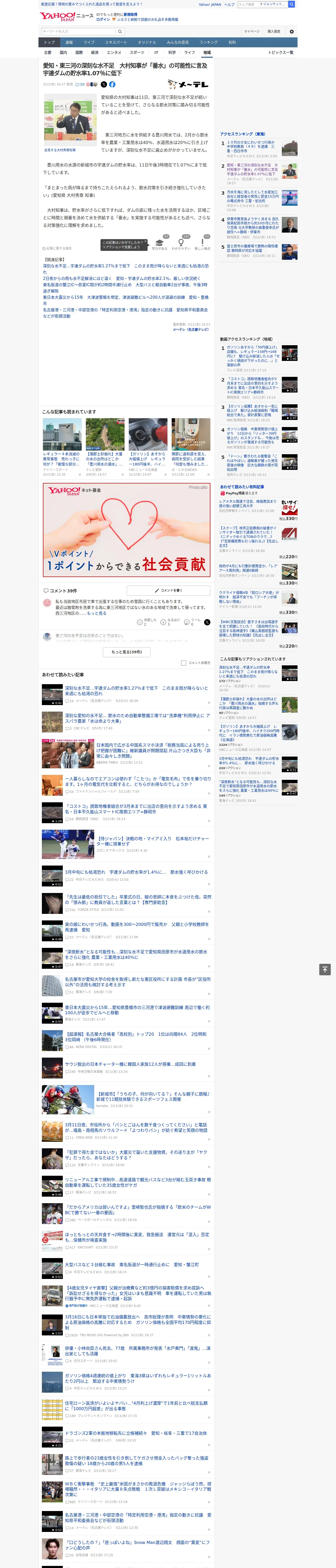
Task: Open comment count 39 icon under headline
Action: [x=80, y=85]
